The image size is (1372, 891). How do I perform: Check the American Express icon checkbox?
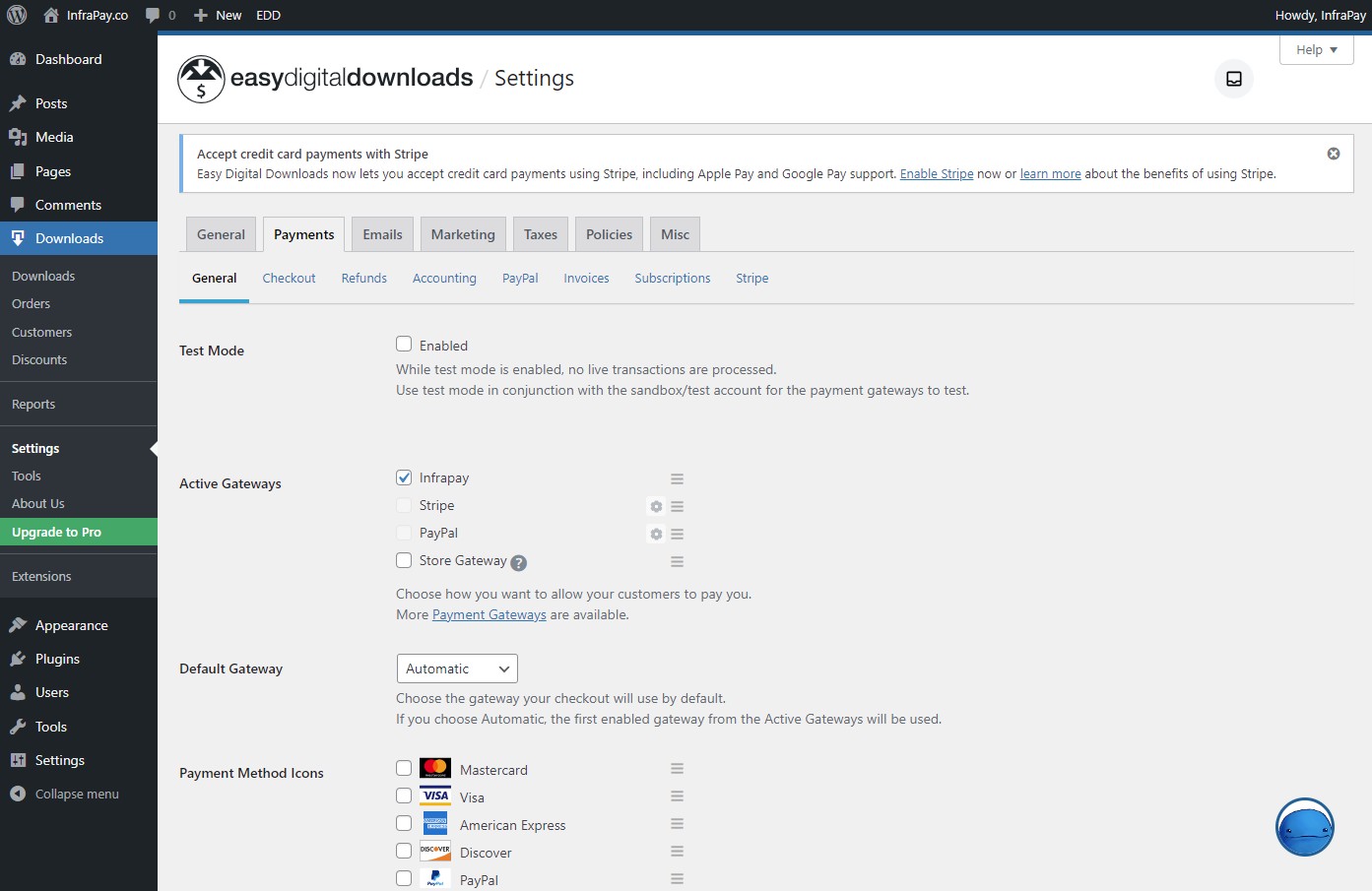tap(404, 823)
